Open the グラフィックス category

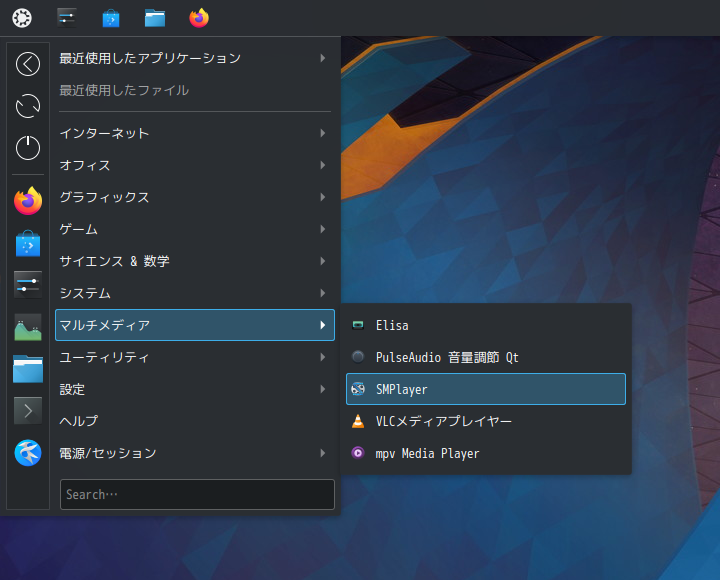click(x=195, y=197)
